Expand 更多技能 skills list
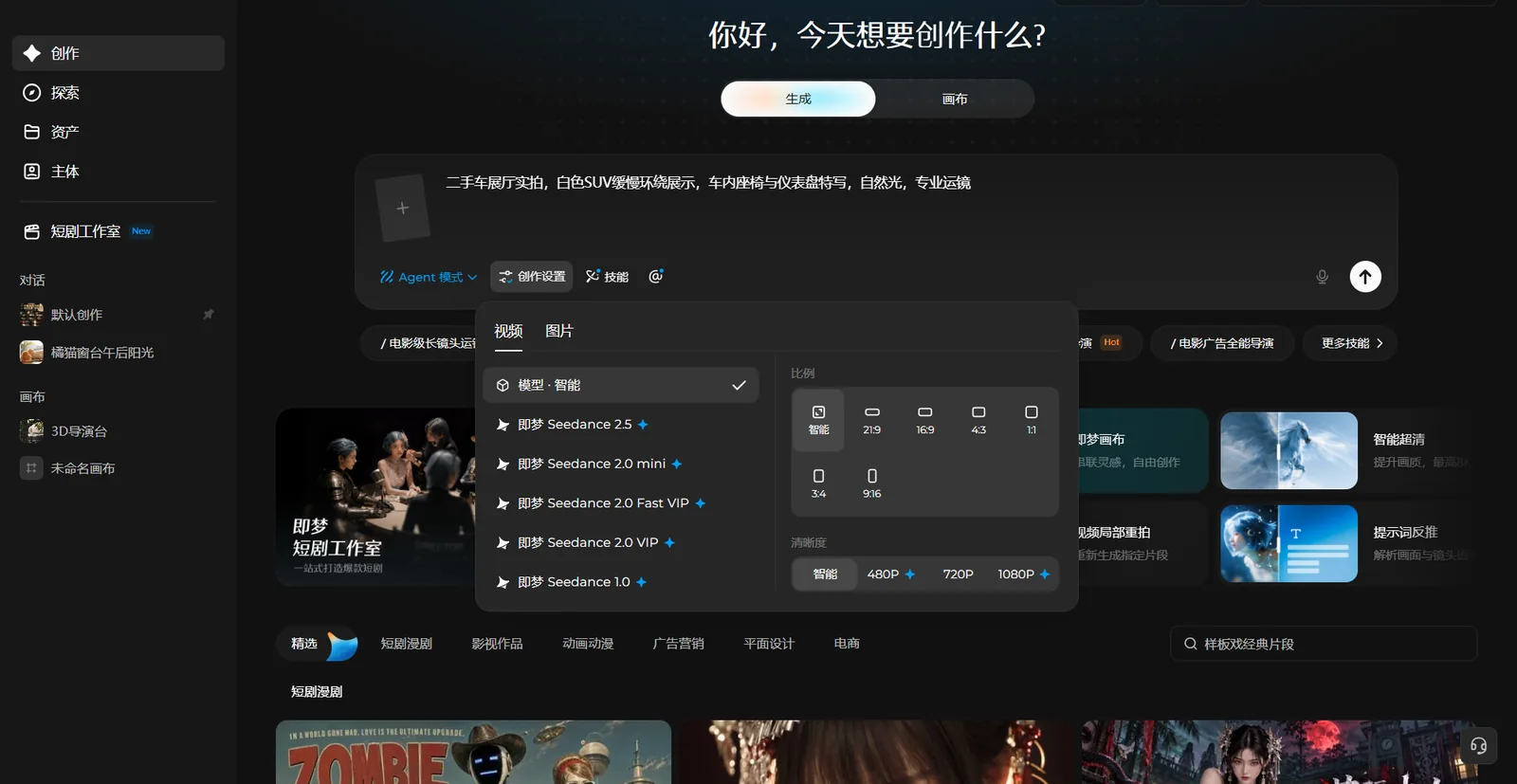Image resolution: width=1517 pixels, height=784 pixels. pyautogui.click(x=1352, y=343)
